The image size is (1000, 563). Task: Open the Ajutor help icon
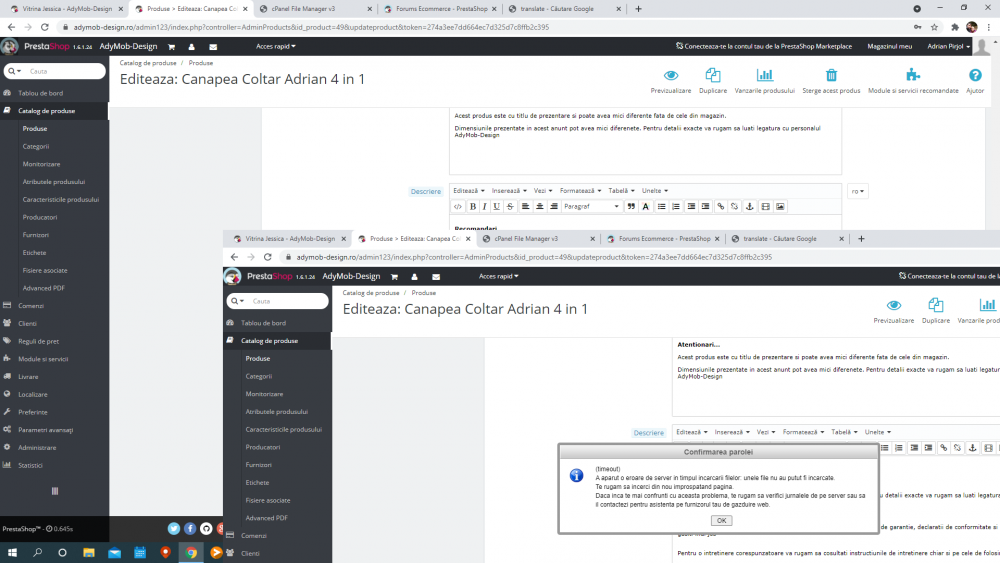point(975,75)
